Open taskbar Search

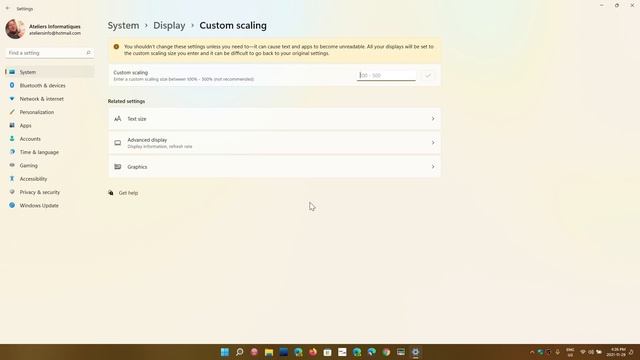(x=240, y=352)
